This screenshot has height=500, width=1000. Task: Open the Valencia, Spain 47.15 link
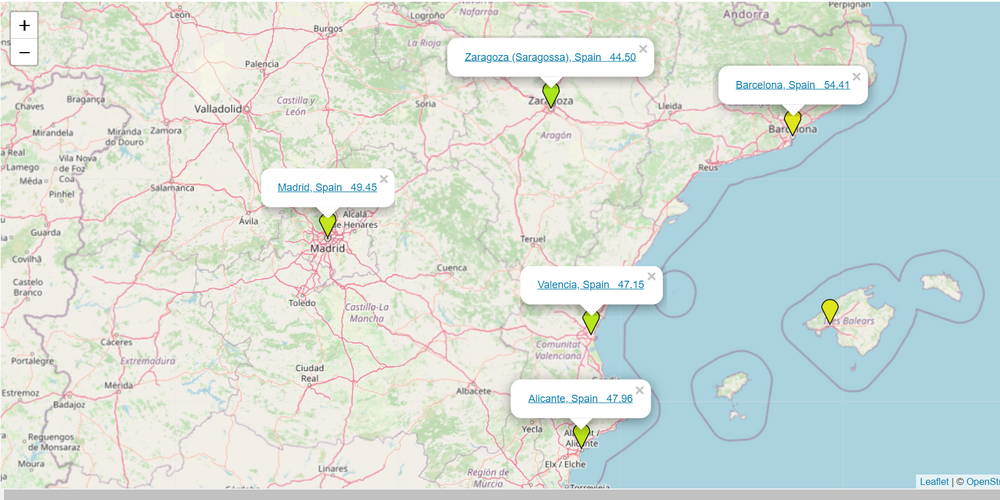click(591, 284)
